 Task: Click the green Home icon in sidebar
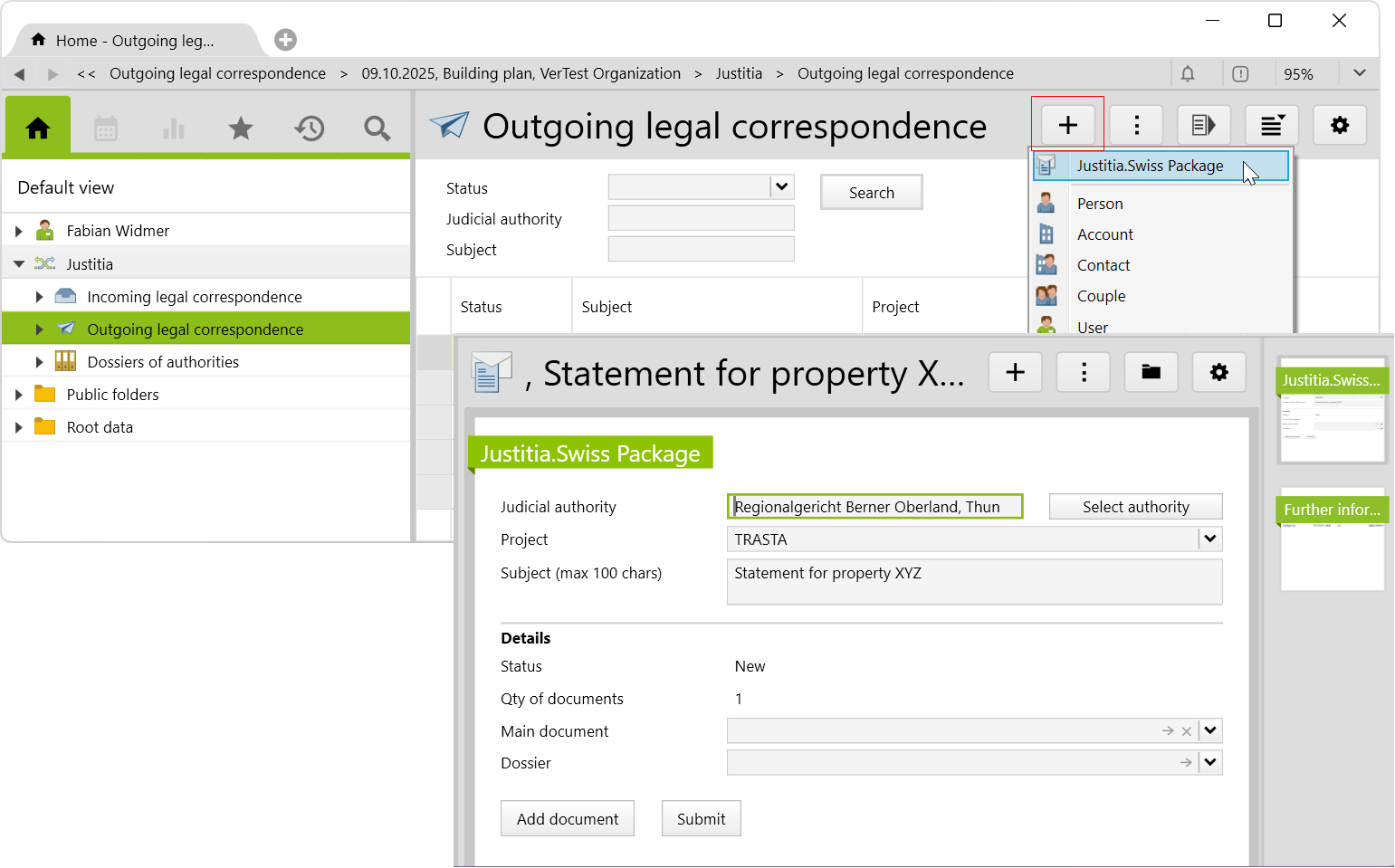(x=38, y=128)
